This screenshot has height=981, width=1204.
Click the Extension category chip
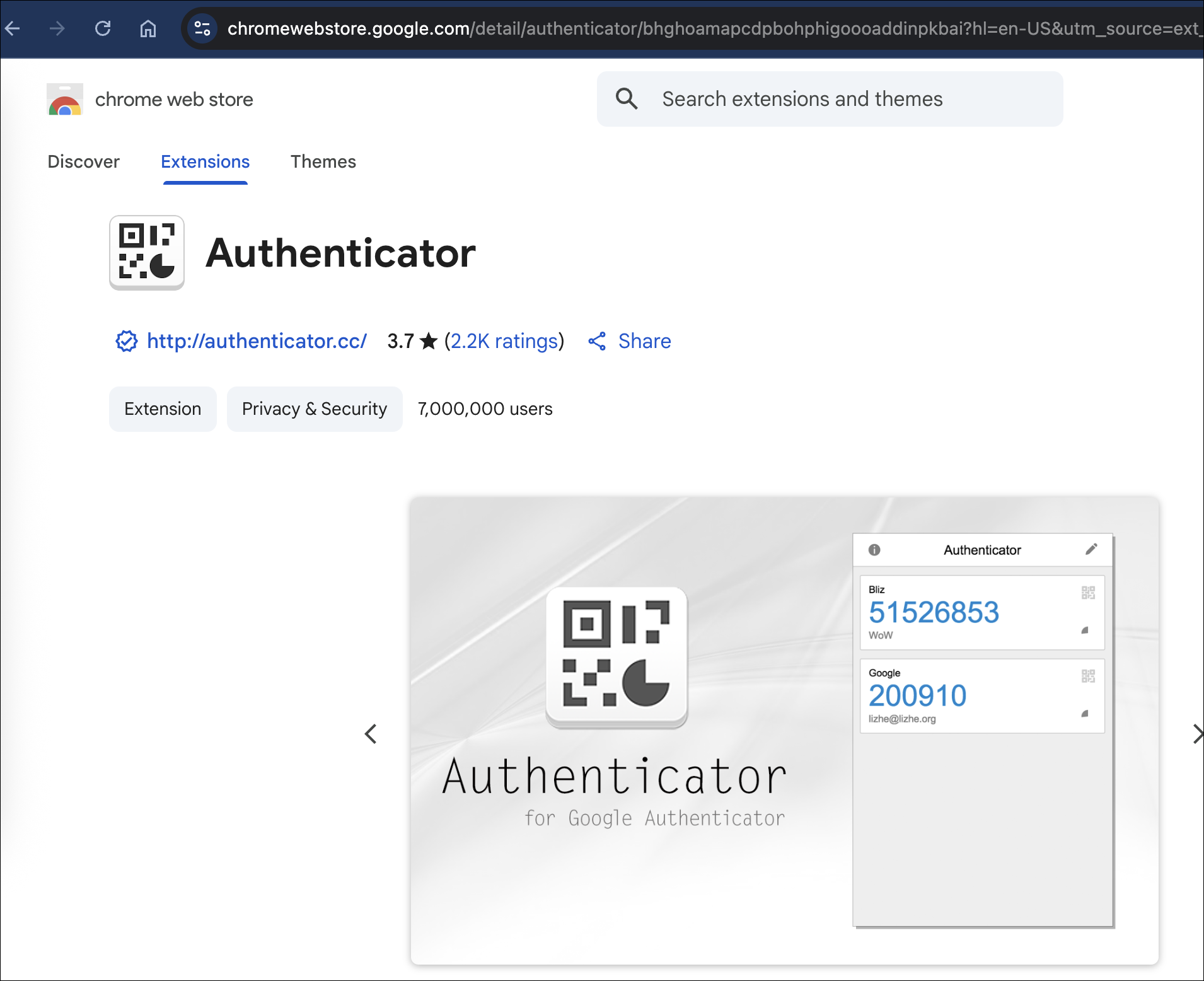click(163, 409)
